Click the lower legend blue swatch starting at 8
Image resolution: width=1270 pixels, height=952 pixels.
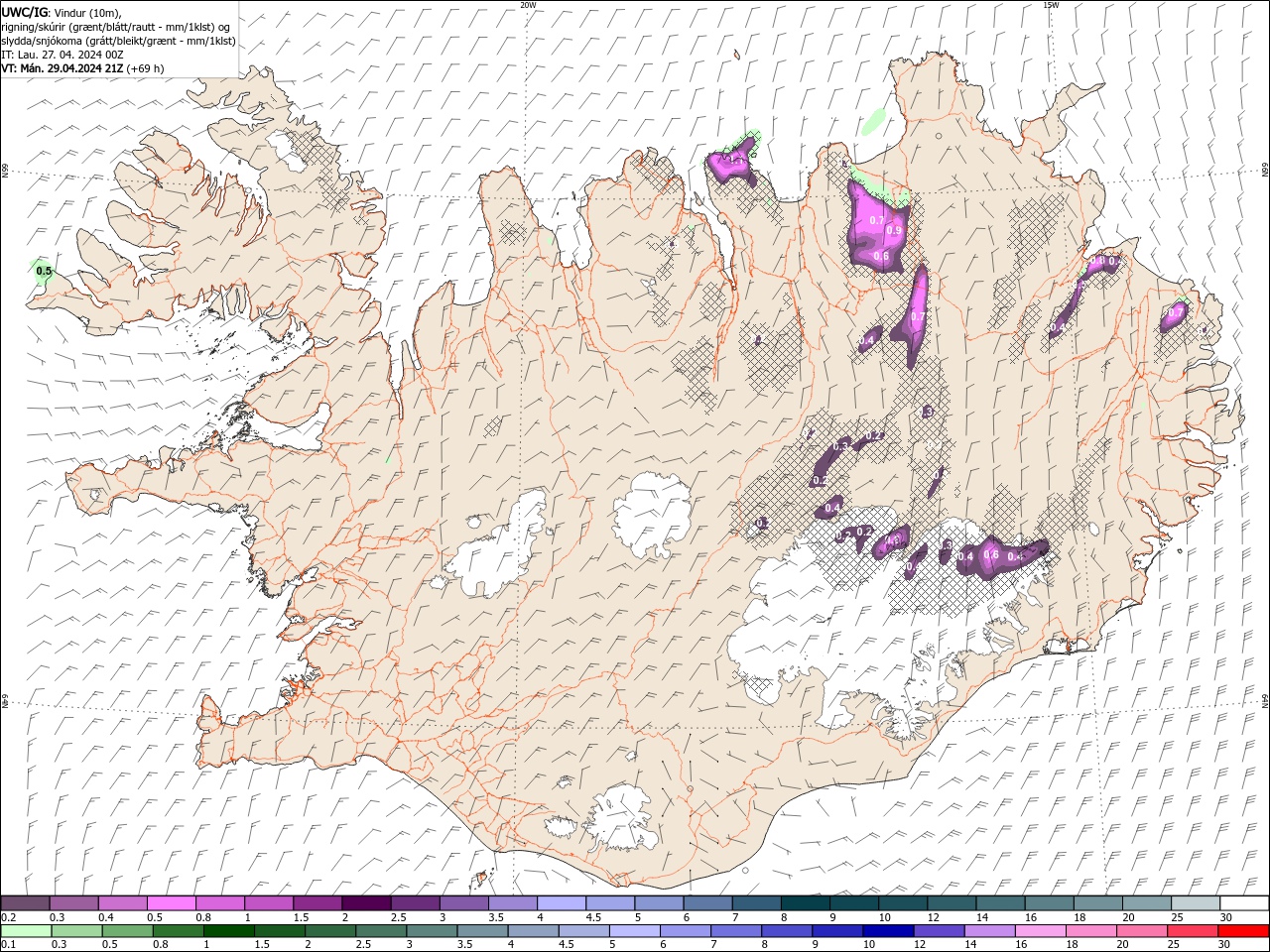786,931
